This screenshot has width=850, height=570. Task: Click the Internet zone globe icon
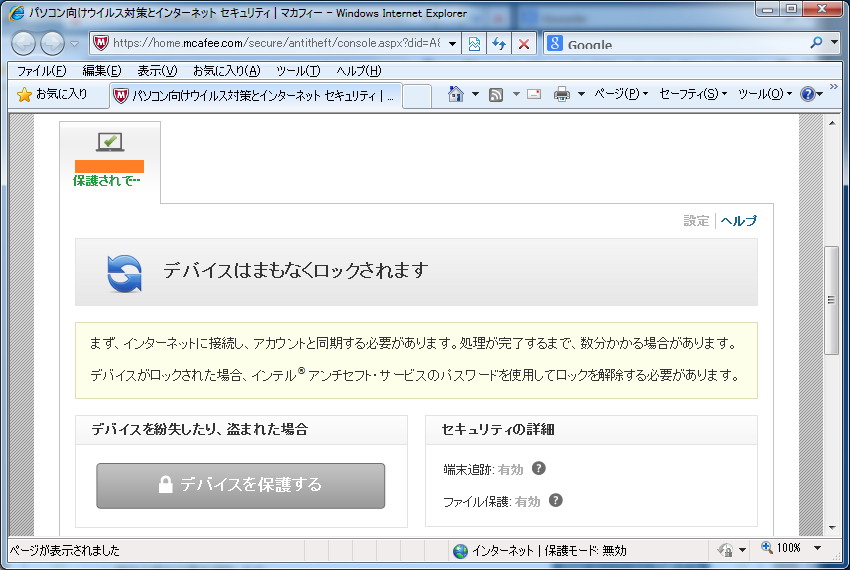click(460, 551)
